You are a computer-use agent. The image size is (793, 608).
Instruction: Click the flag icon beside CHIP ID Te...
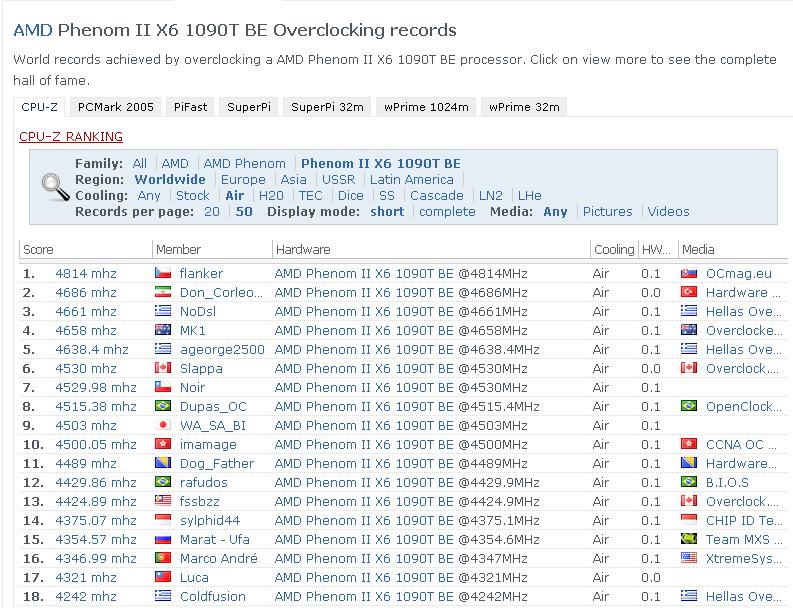tap(689, 520)
